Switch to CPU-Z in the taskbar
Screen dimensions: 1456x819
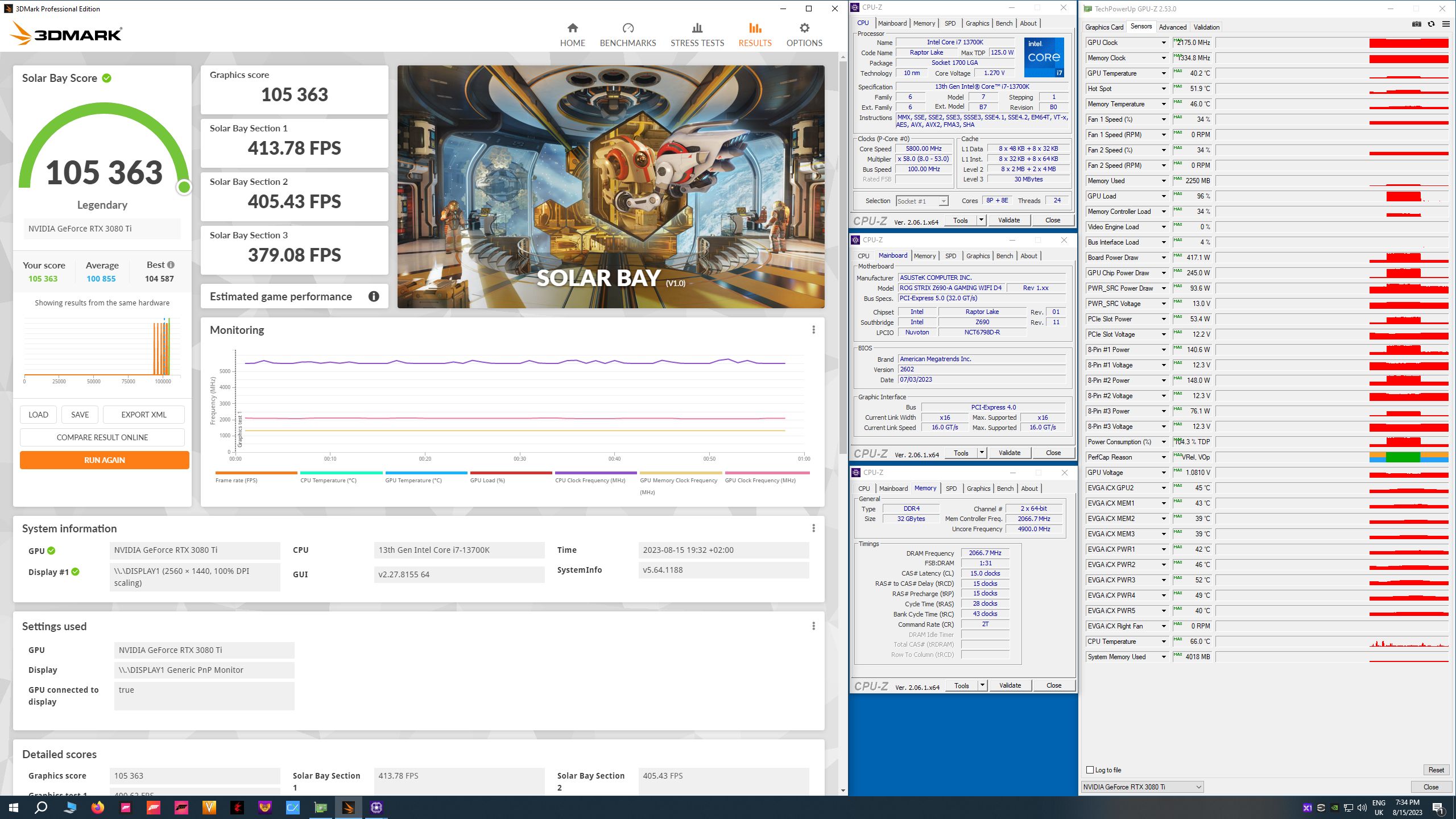(x=376, y=808)
